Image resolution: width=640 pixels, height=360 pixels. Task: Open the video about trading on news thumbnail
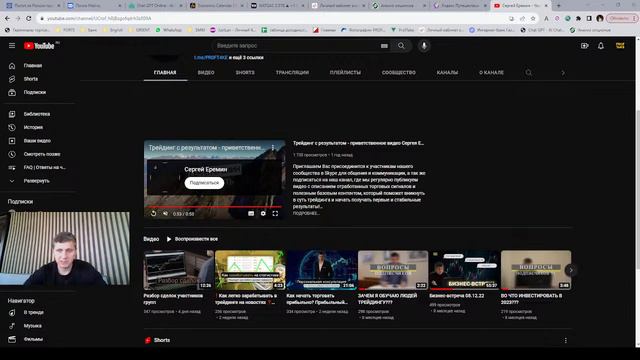click(x=250, y=270)
